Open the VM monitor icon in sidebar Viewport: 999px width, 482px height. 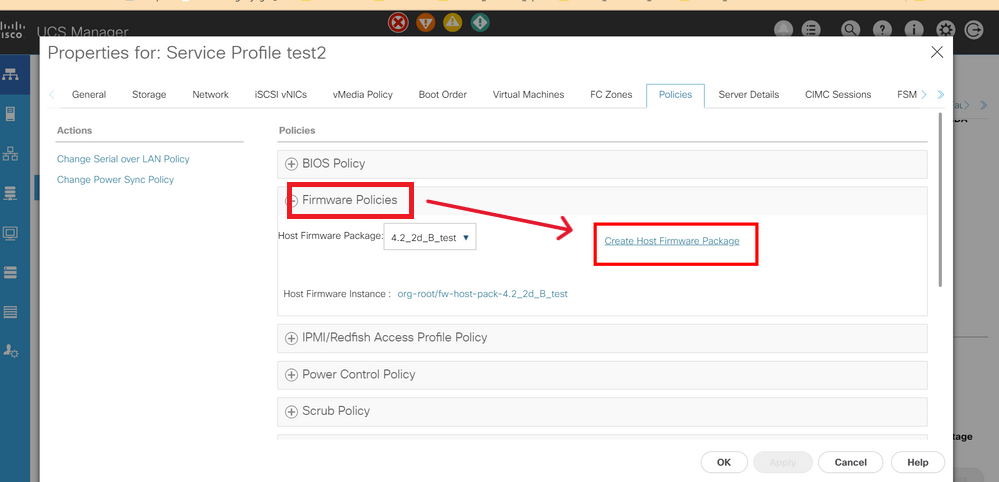(10, 232)
